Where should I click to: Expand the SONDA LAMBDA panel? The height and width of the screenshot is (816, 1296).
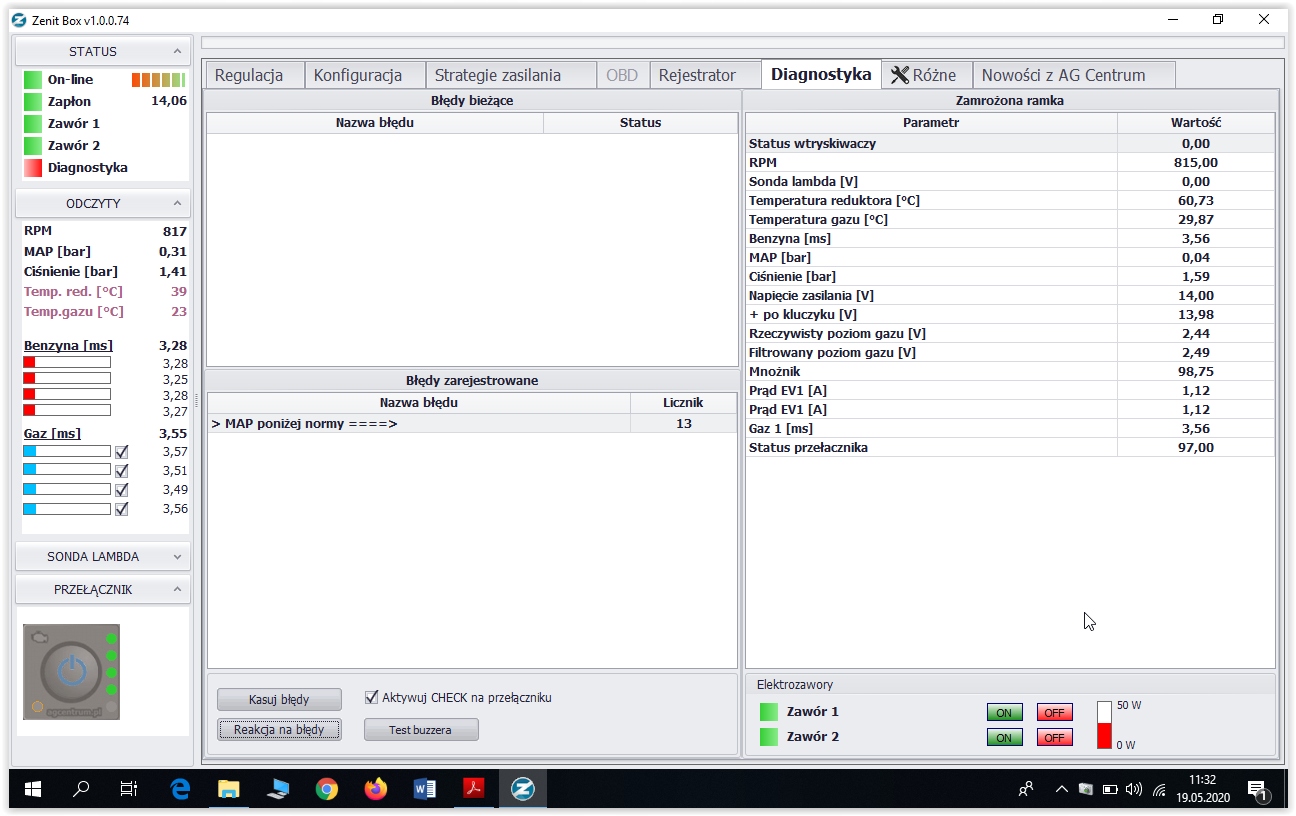click(177, 556)
